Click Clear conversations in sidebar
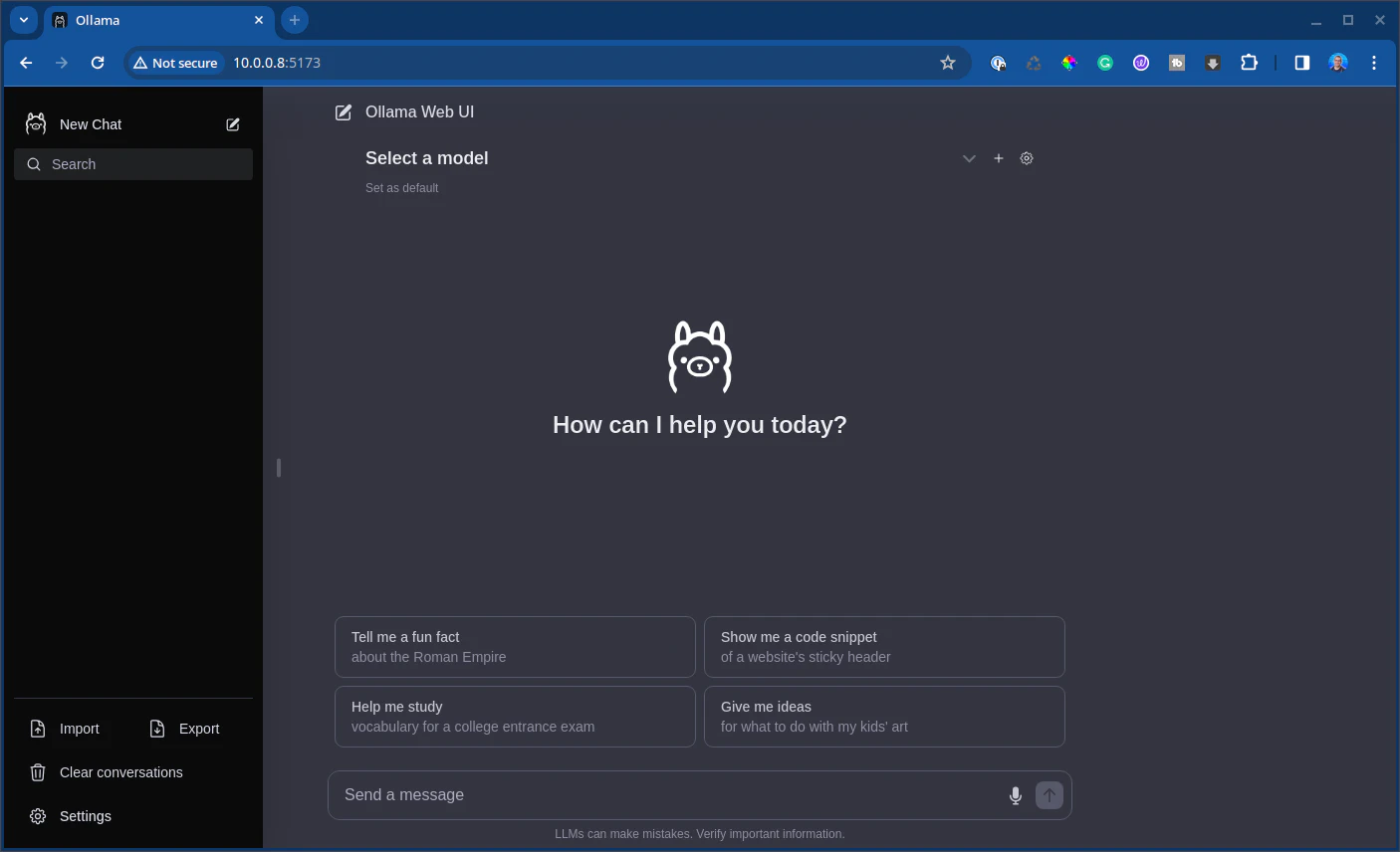Image resolution: width=1400 pixels, height=852 pixels. pyautogui.click(x=133, y=772)
